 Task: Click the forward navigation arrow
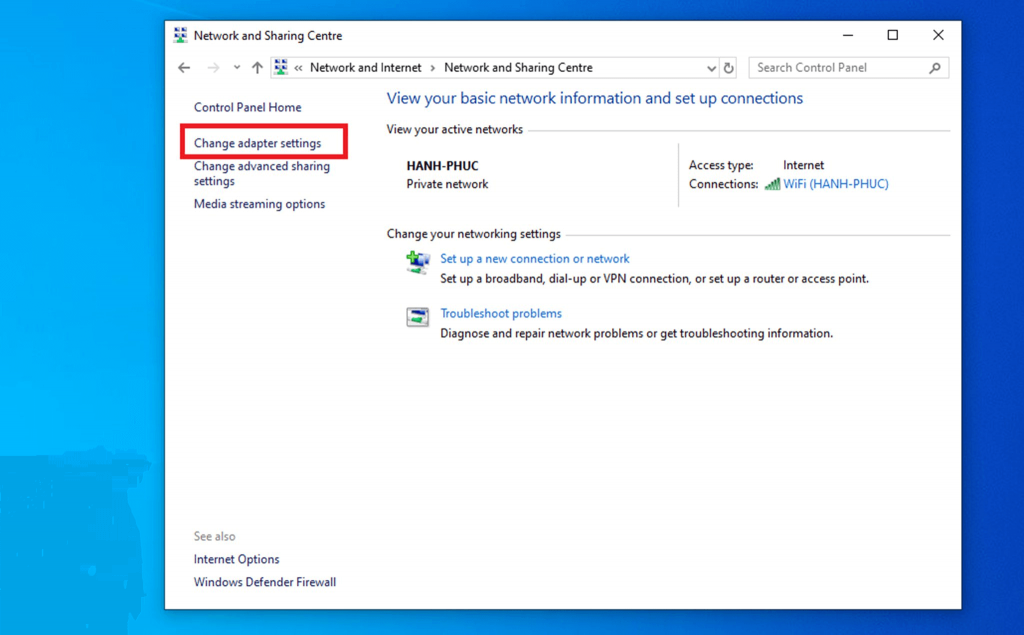(213, 68)
